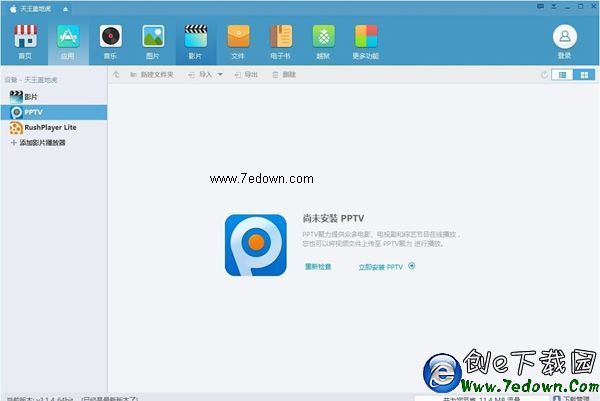Open the Music (音乐) vinyl icon
The image size is (600, 401).
point(111,36)
